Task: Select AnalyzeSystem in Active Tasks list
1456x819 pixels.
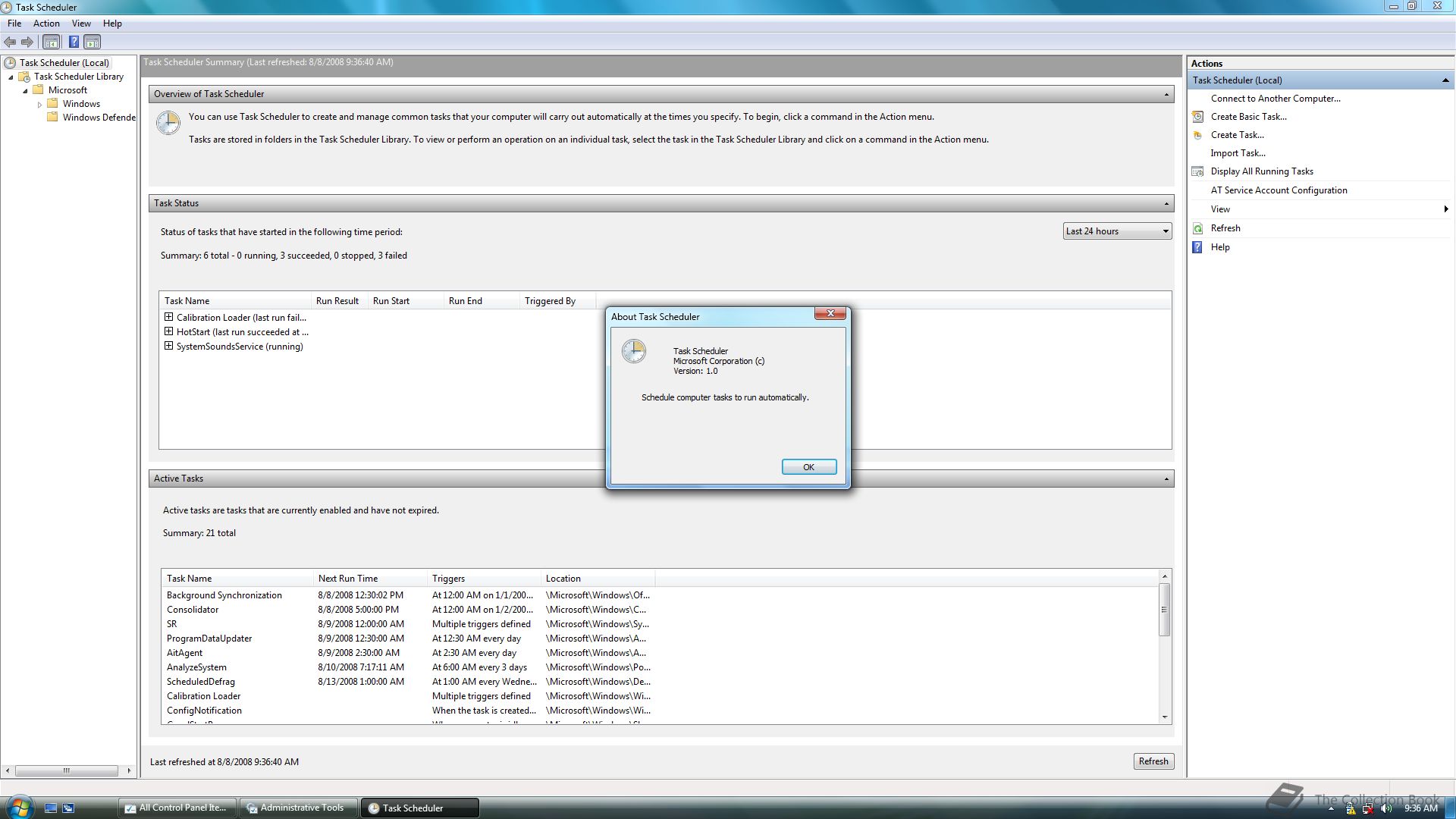Action: point(196,667)
